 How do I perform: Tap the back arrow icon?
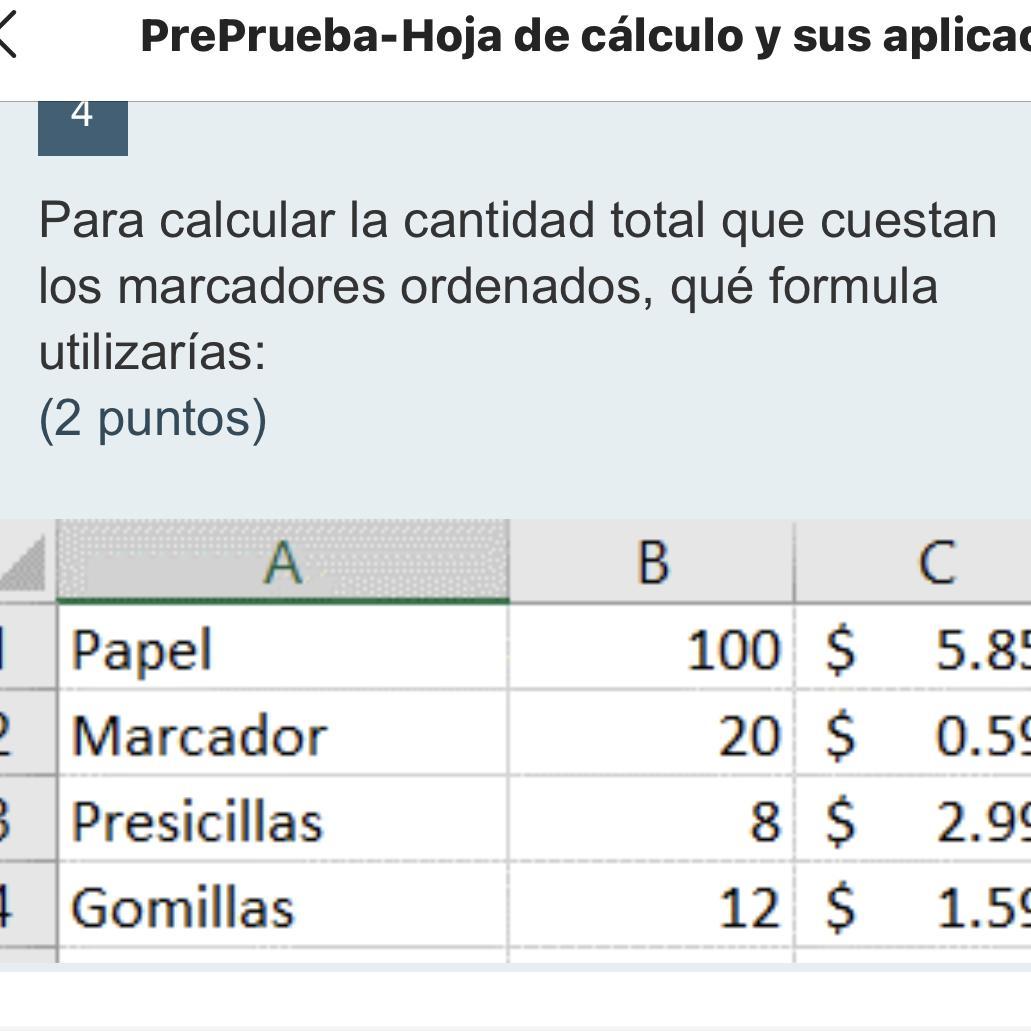8,36
